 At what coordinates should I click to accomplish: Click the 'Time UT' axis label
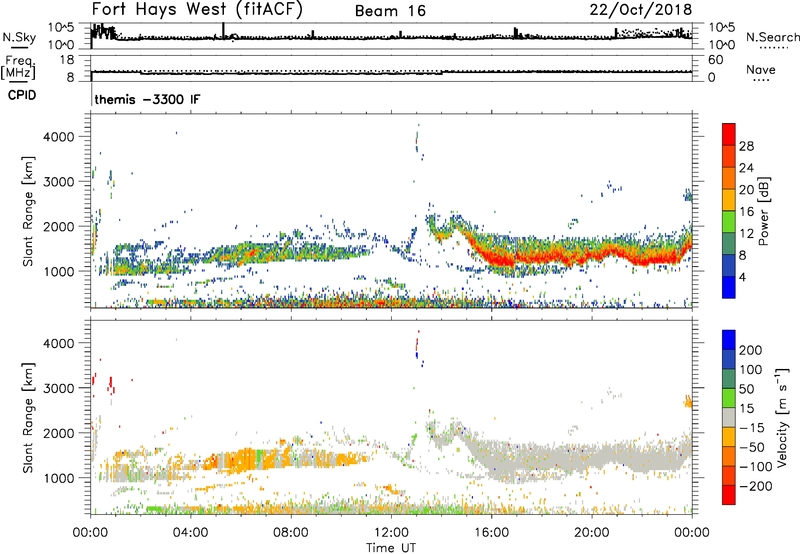tap(391, 547)
